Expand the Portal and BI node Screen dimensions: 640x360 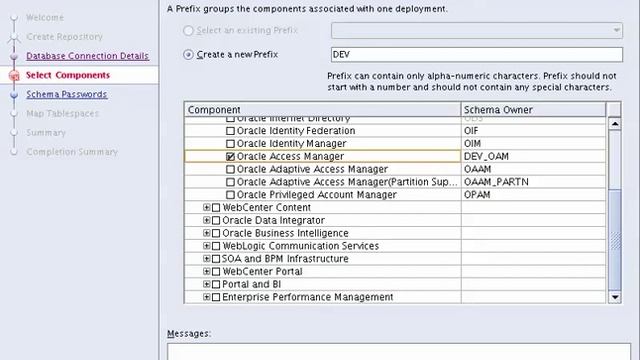[x=207, y=284]
